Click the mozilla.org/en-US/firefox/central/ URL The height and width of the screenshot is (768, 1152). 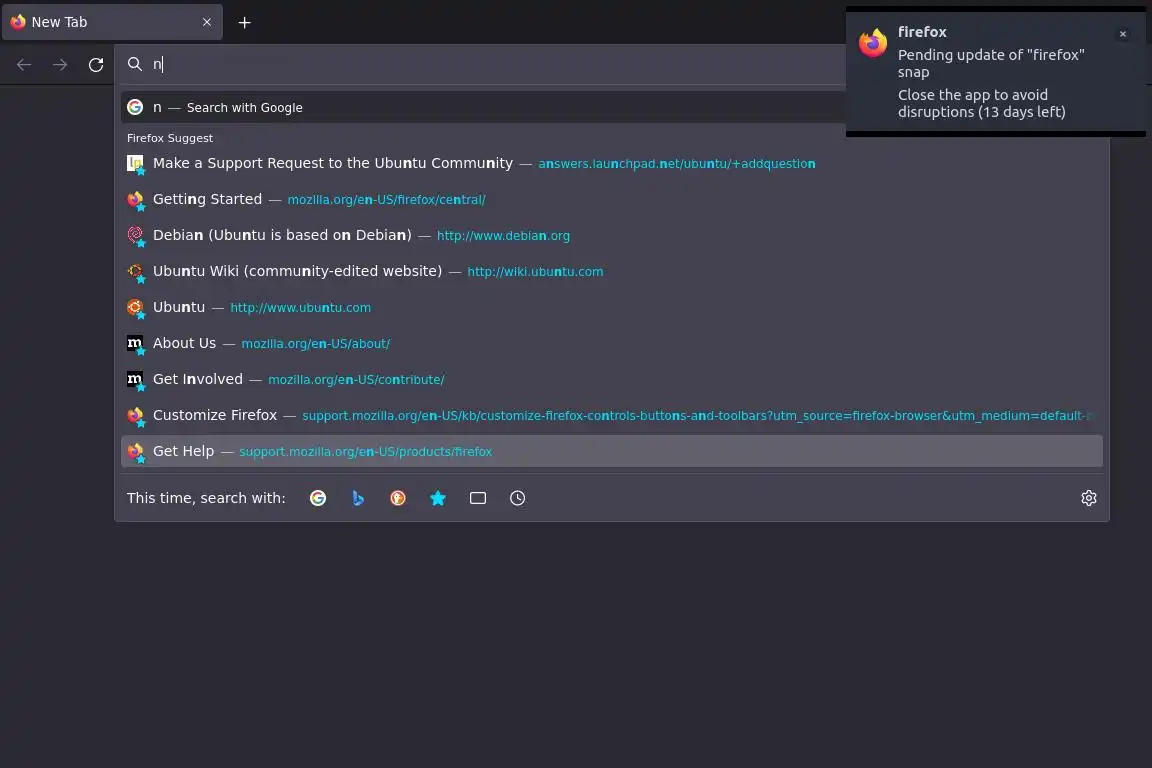[386, 200]
